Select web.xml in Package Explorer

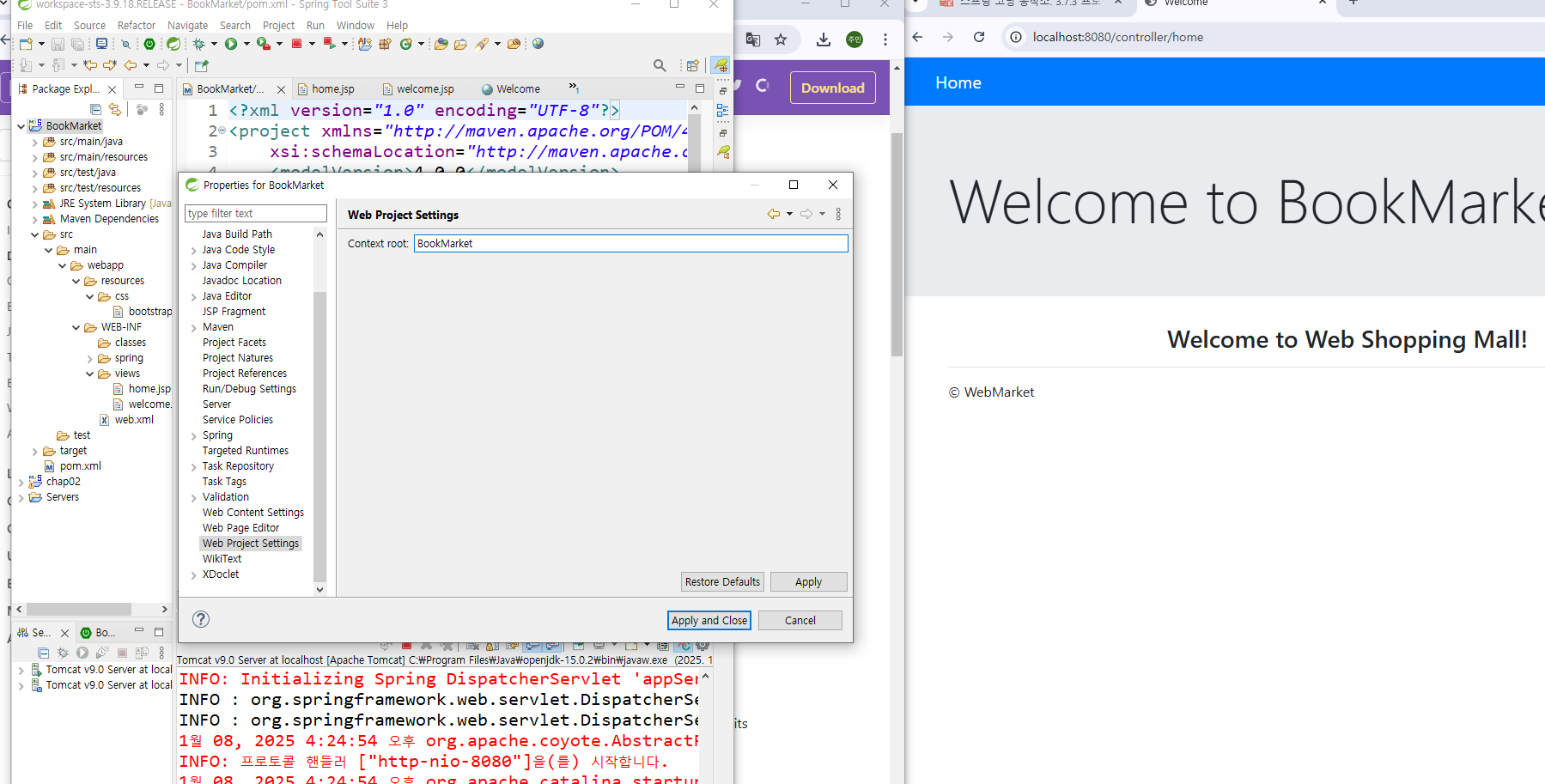(x=134, y=420)
